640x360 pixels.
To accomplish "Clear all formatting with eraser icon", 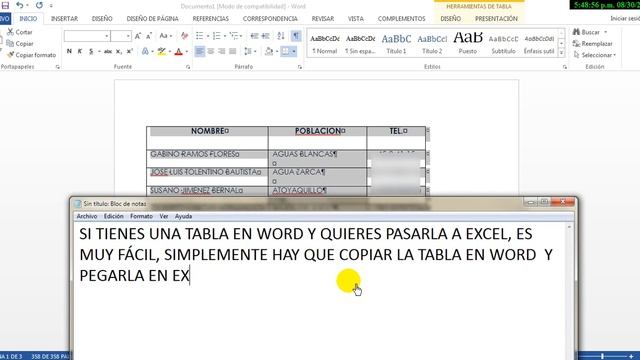I will pos(184,36).
